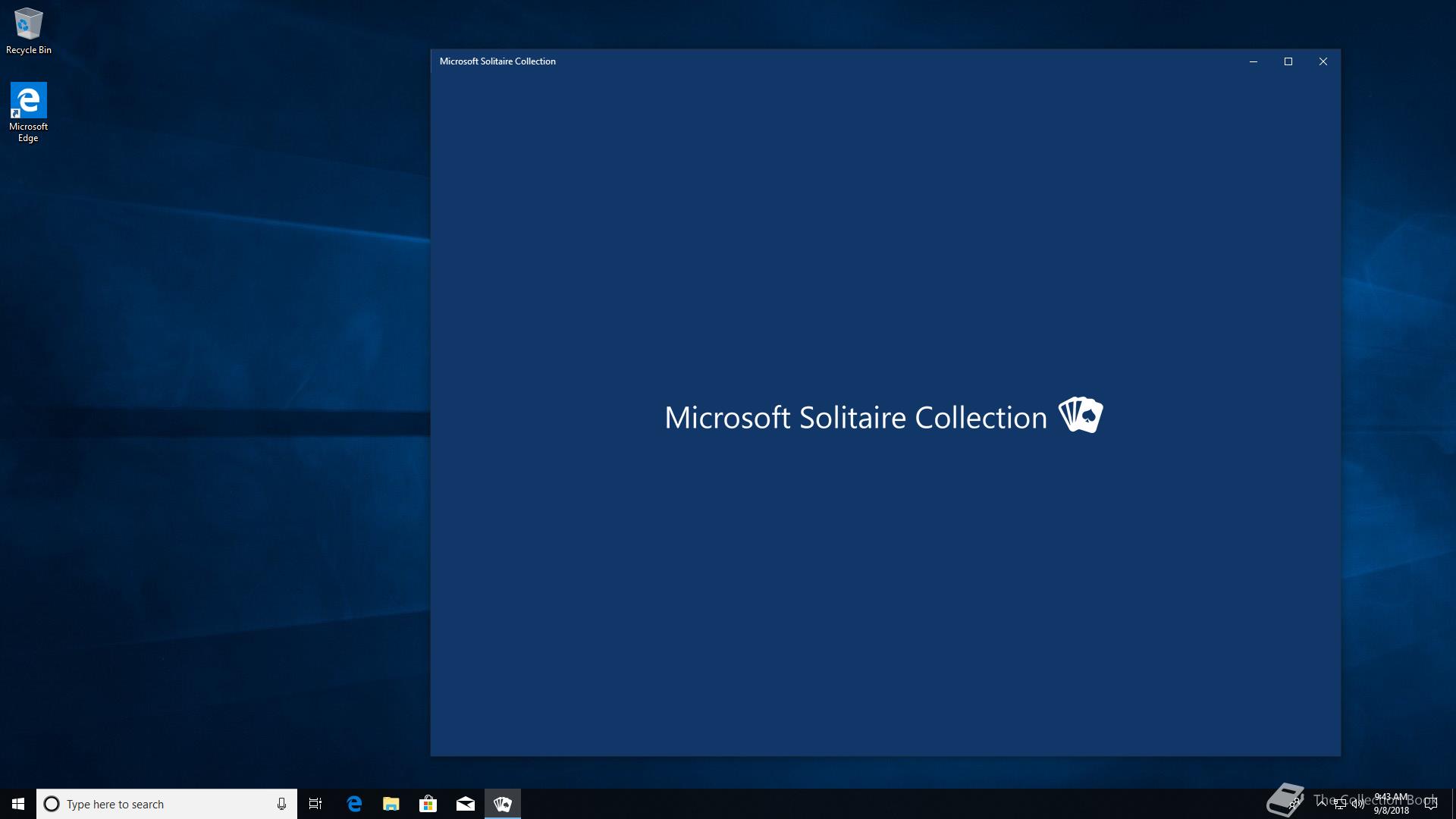Open the clock showing 9:43 AM
This screenshot has height=819, width=1456.
1392,804
